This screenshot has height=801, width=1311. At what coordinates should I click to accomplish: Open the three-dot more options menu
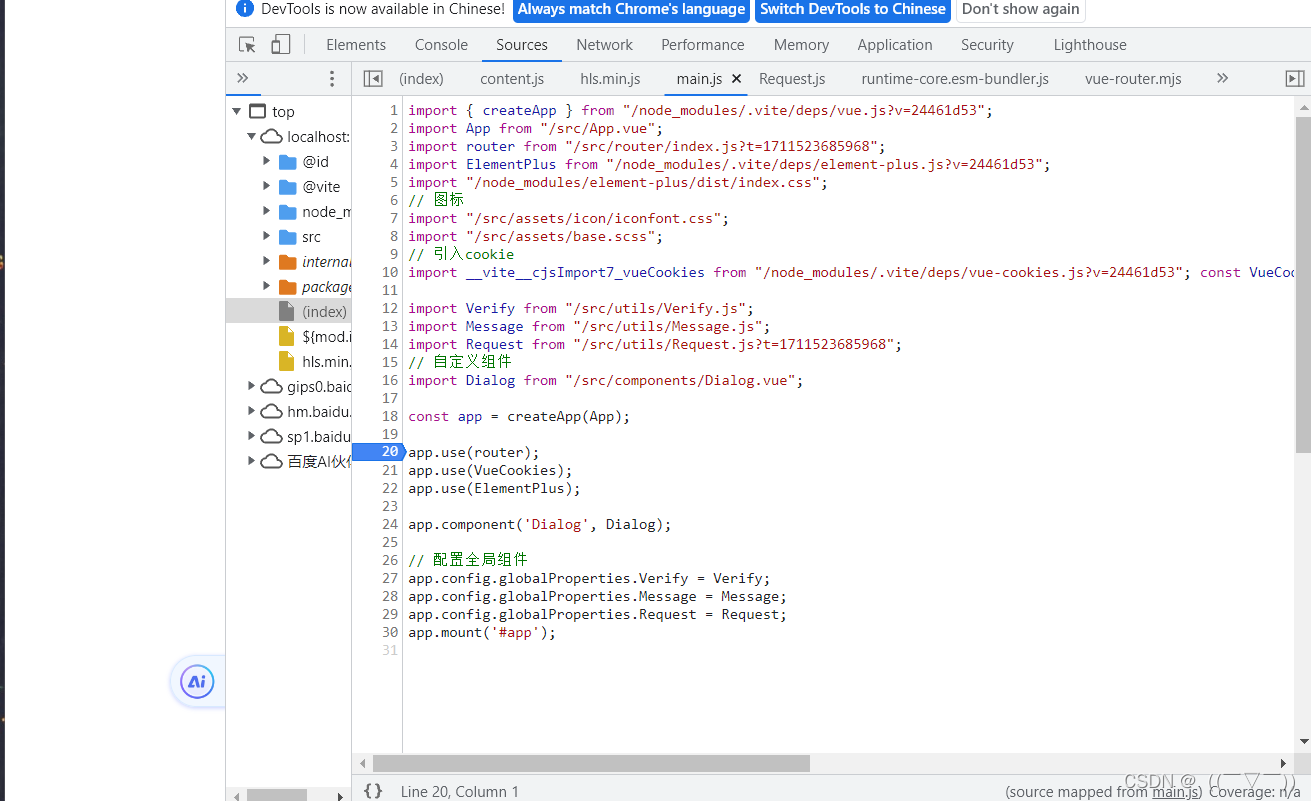click(332, 78)
